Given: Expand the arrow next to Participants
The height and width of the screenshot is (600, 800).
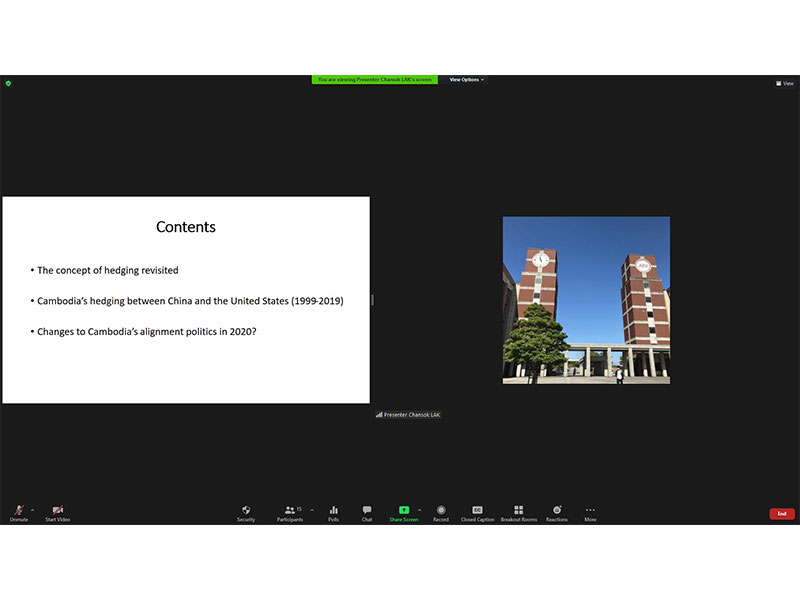Looking at the screenshot, I should coord(312,509).
